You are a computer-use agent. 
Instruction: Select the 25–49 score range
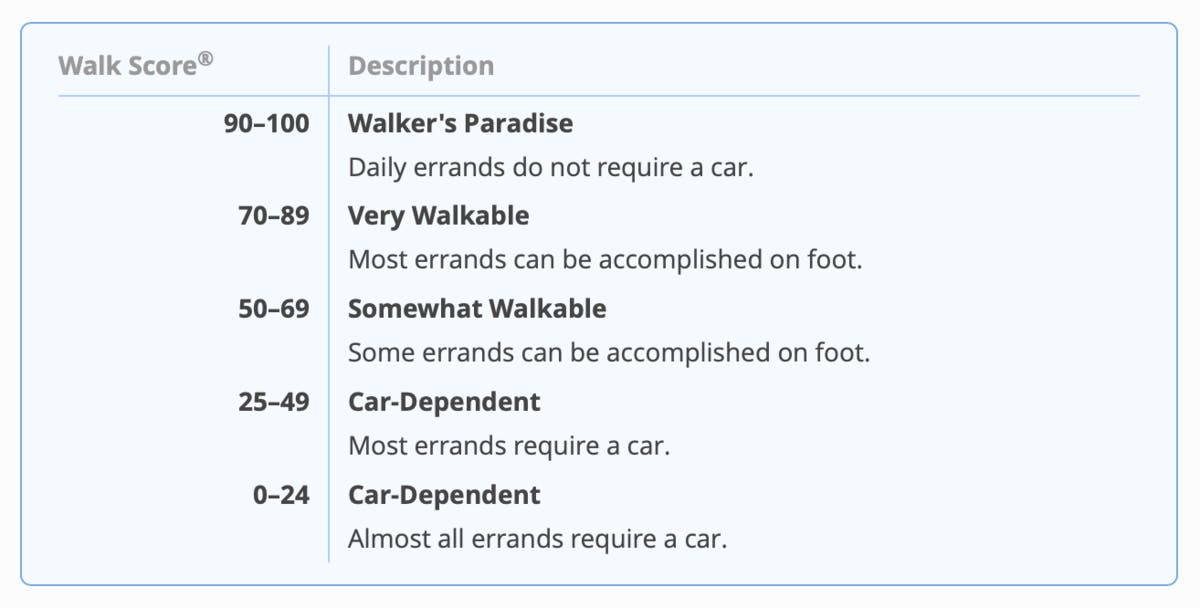pyautogui.click(x=273, y=402)
